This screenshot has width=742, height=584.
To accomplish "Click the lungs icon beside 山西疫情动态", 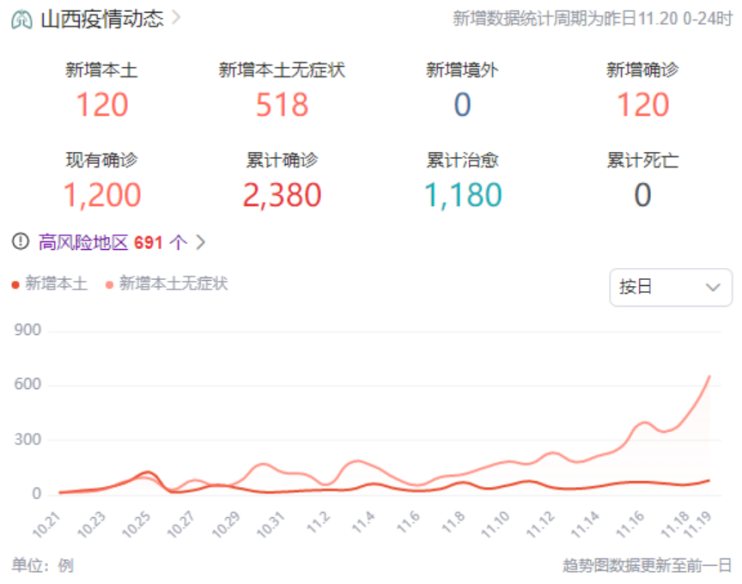I will coord(21,19).
